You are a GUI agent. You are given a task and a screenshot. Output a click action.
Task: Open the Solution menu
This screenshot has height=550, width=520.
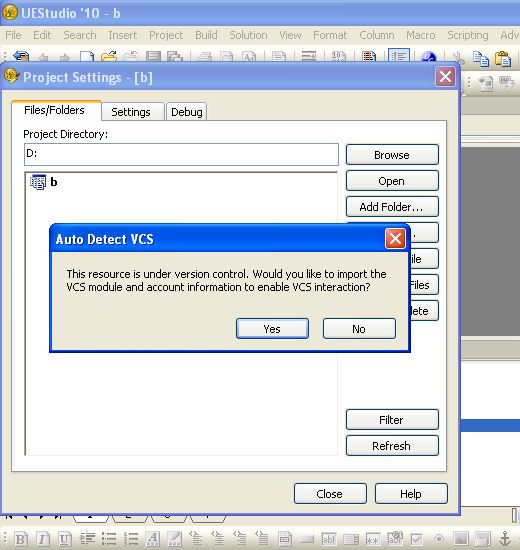(x=248, y=35)
